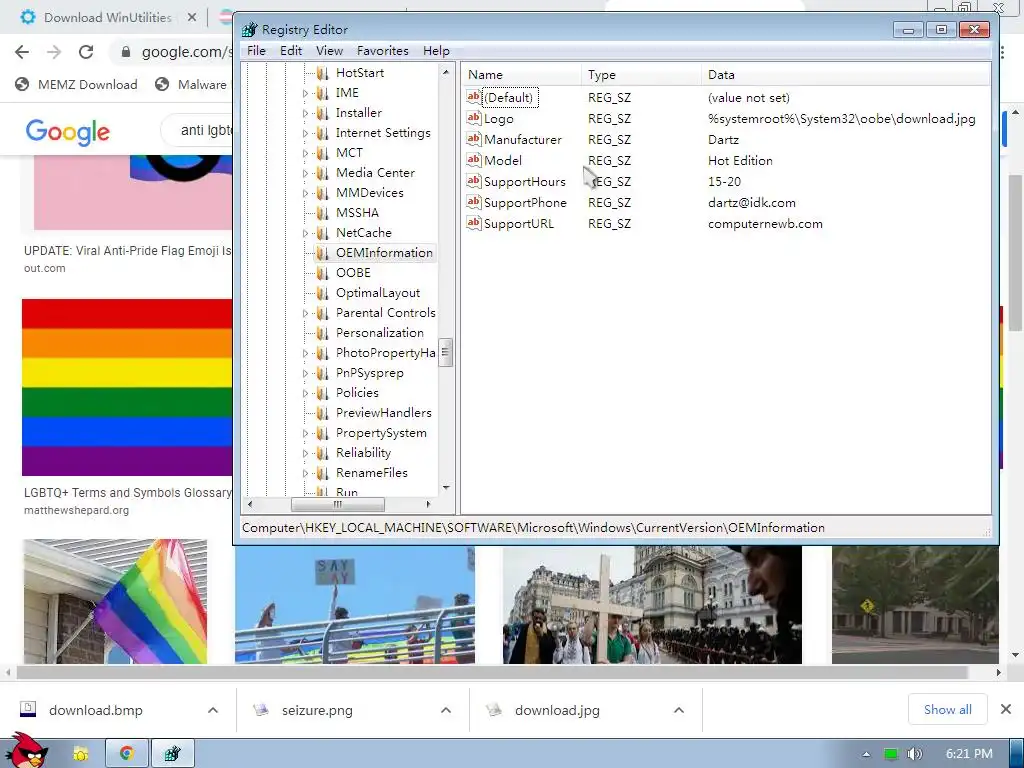Click the Google logo
Screen dimensions: 1024x768
pos(68,132)
